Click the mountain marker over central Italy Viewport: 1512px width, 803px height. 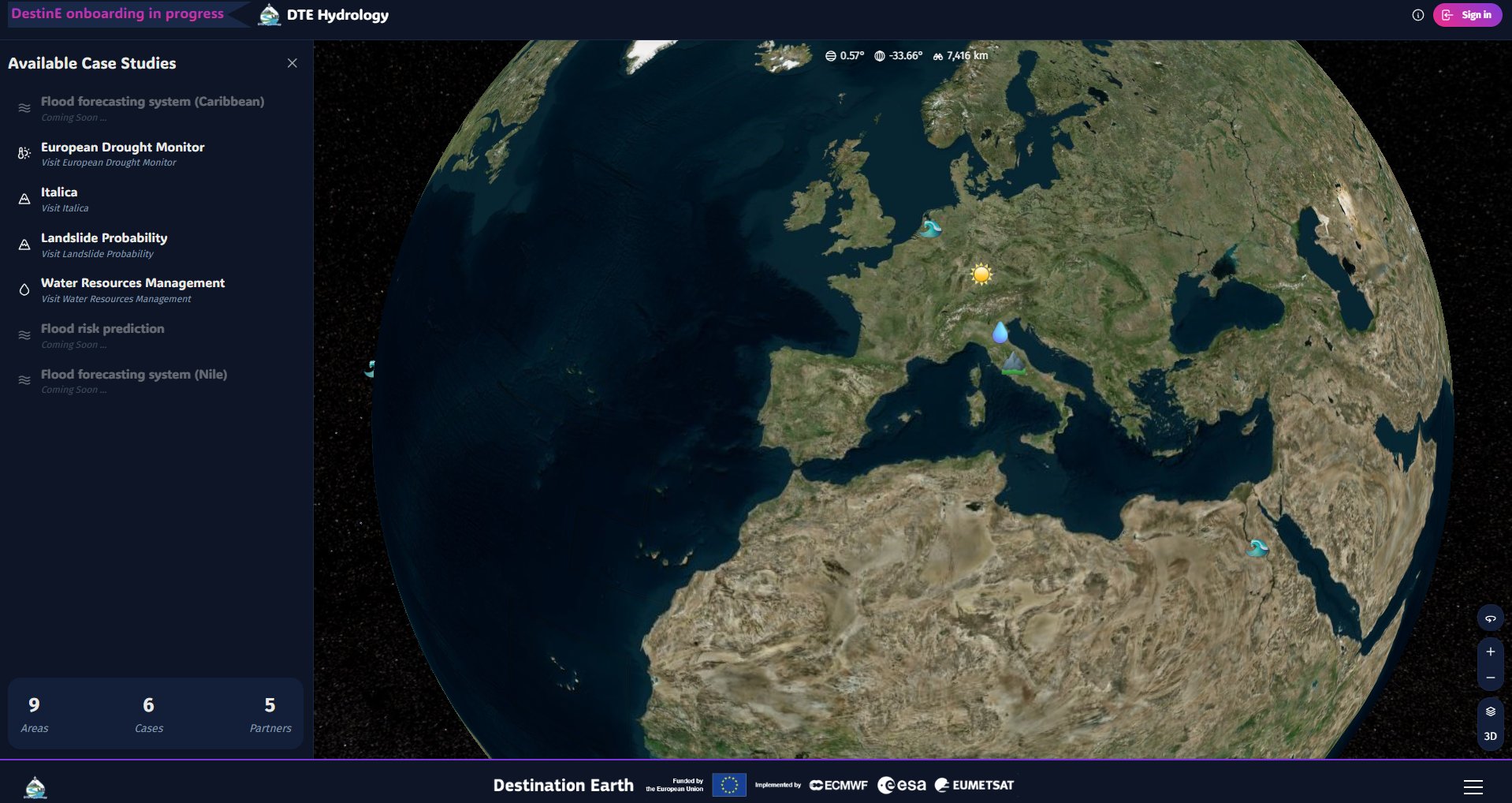point(1014,364)
